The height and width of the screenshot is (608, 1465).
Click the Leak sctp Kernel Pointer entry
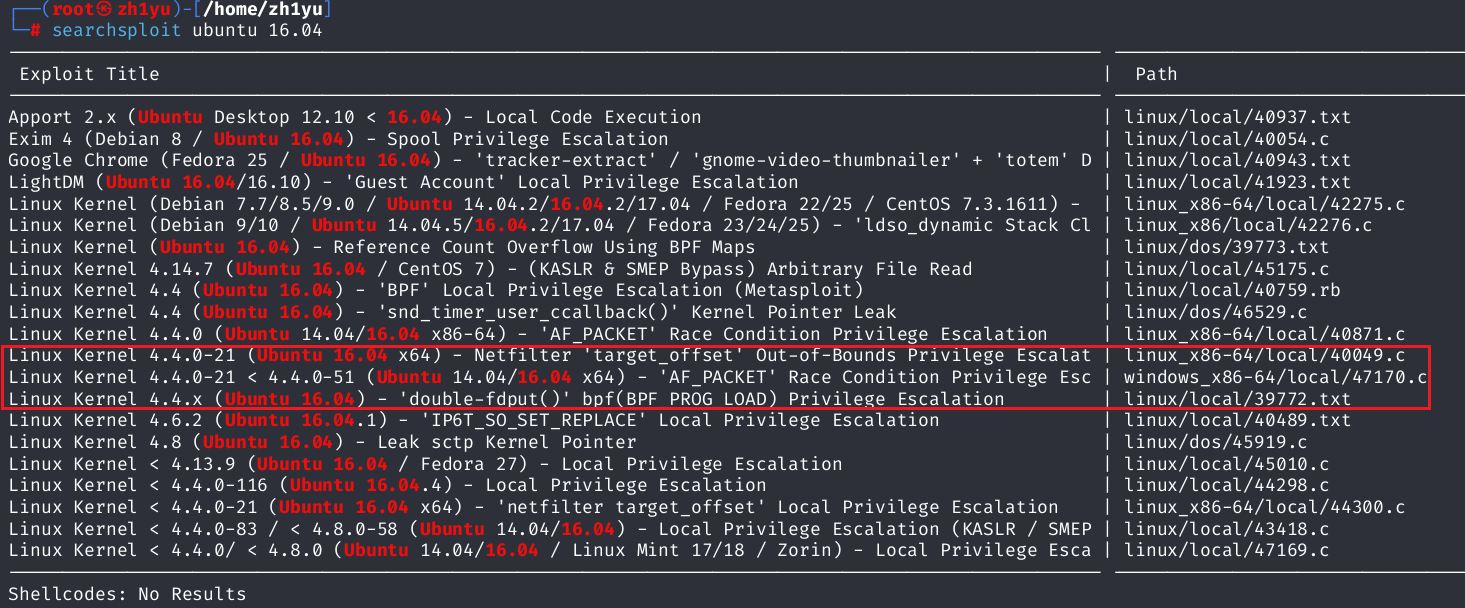click(x=322, y=442)
